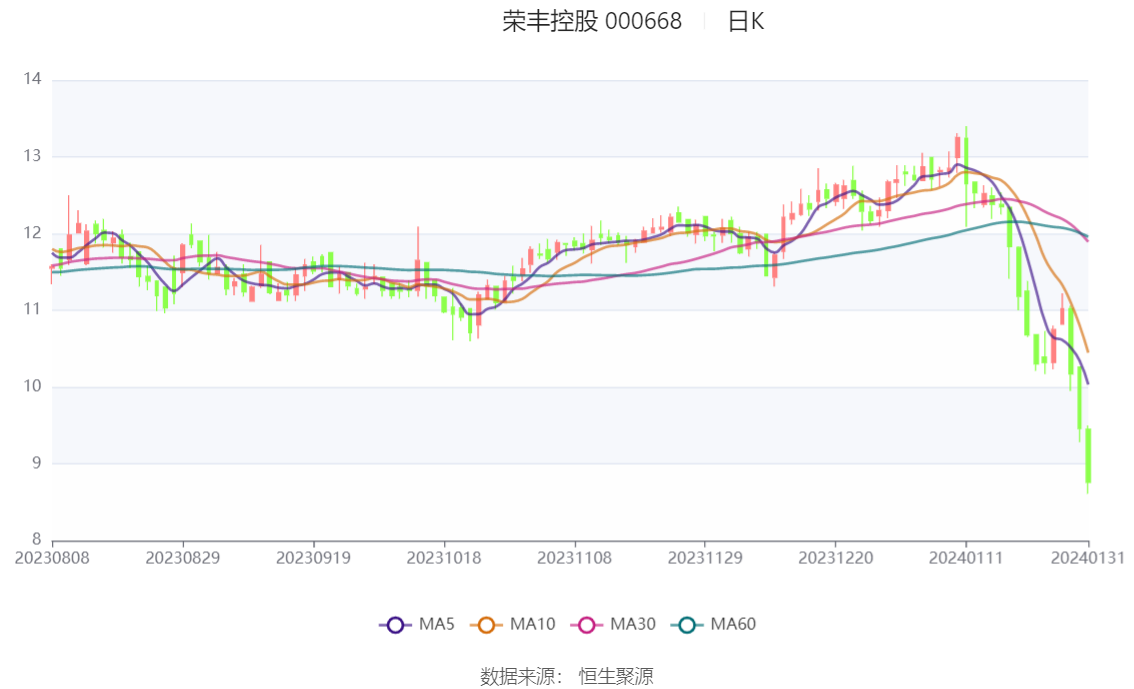This screenshot has height=689, width=1134.
Task: Toggle the MA5 legend line
Action: click(417, 625)
